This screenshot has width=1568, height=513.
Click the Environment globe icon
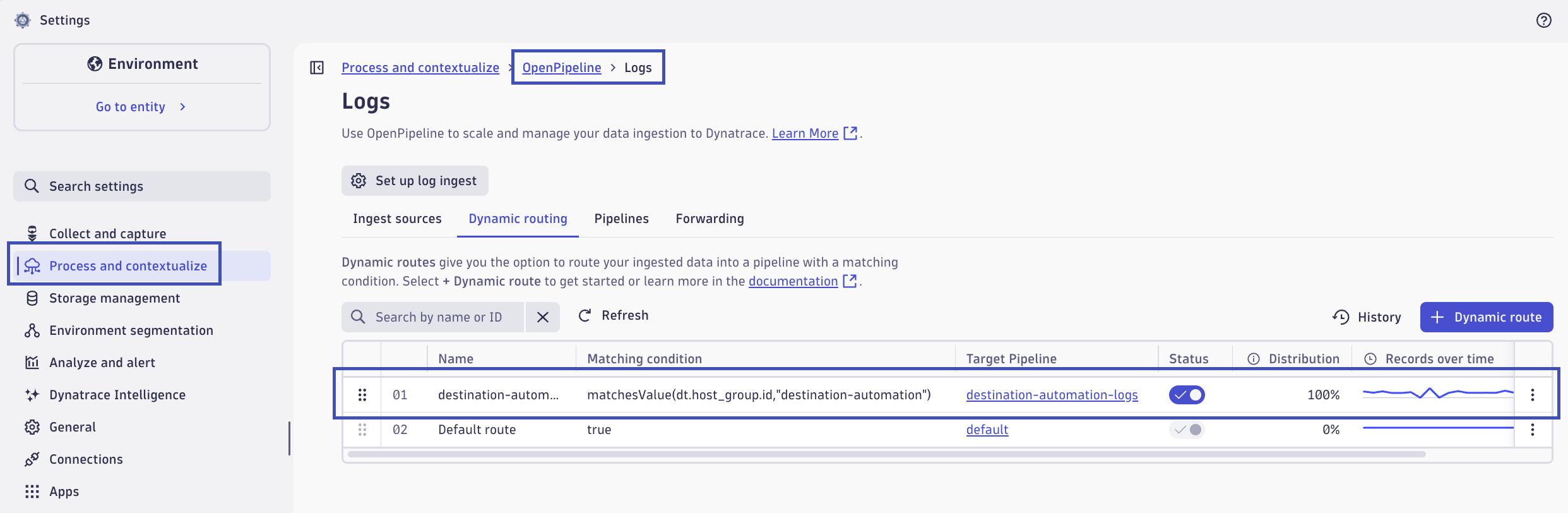[x=95, y=64]
